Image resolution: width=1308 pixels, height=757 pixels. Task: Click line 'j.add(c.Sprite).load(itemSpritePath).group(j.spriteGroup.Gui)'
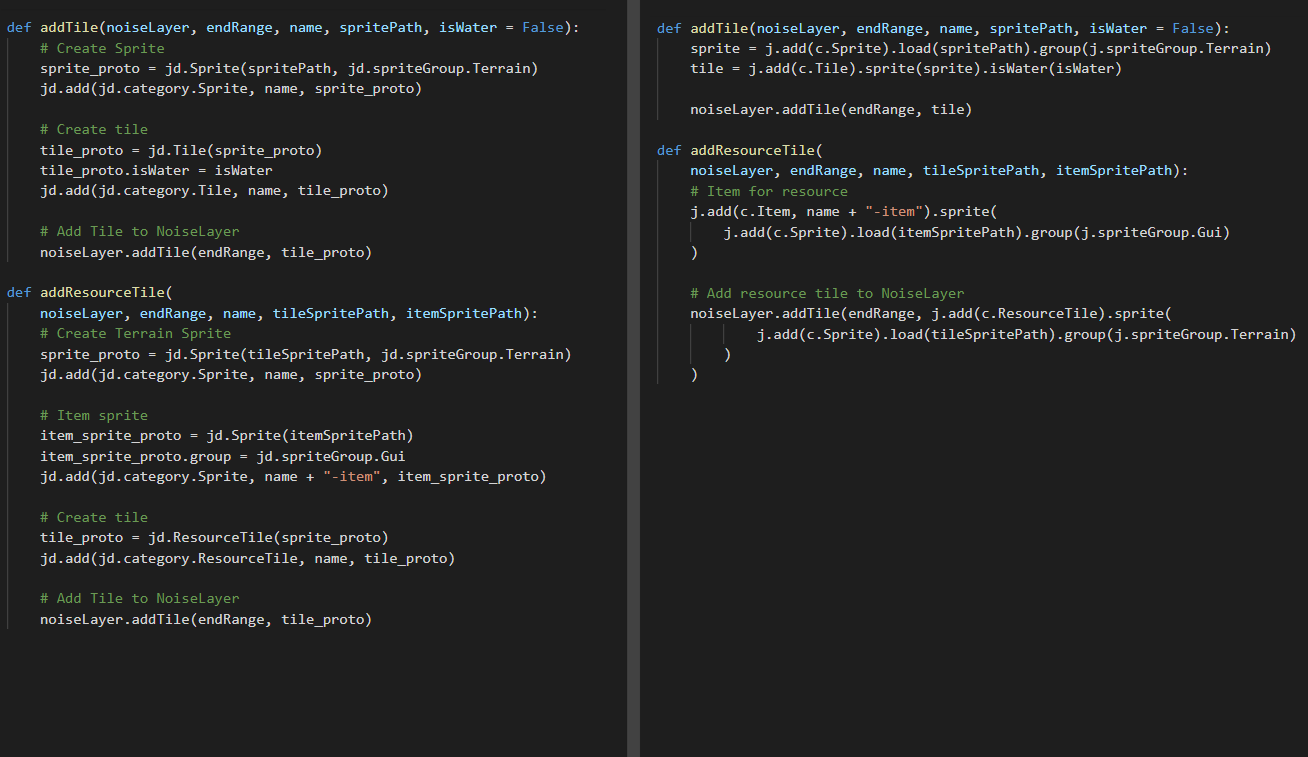[977, 232]
